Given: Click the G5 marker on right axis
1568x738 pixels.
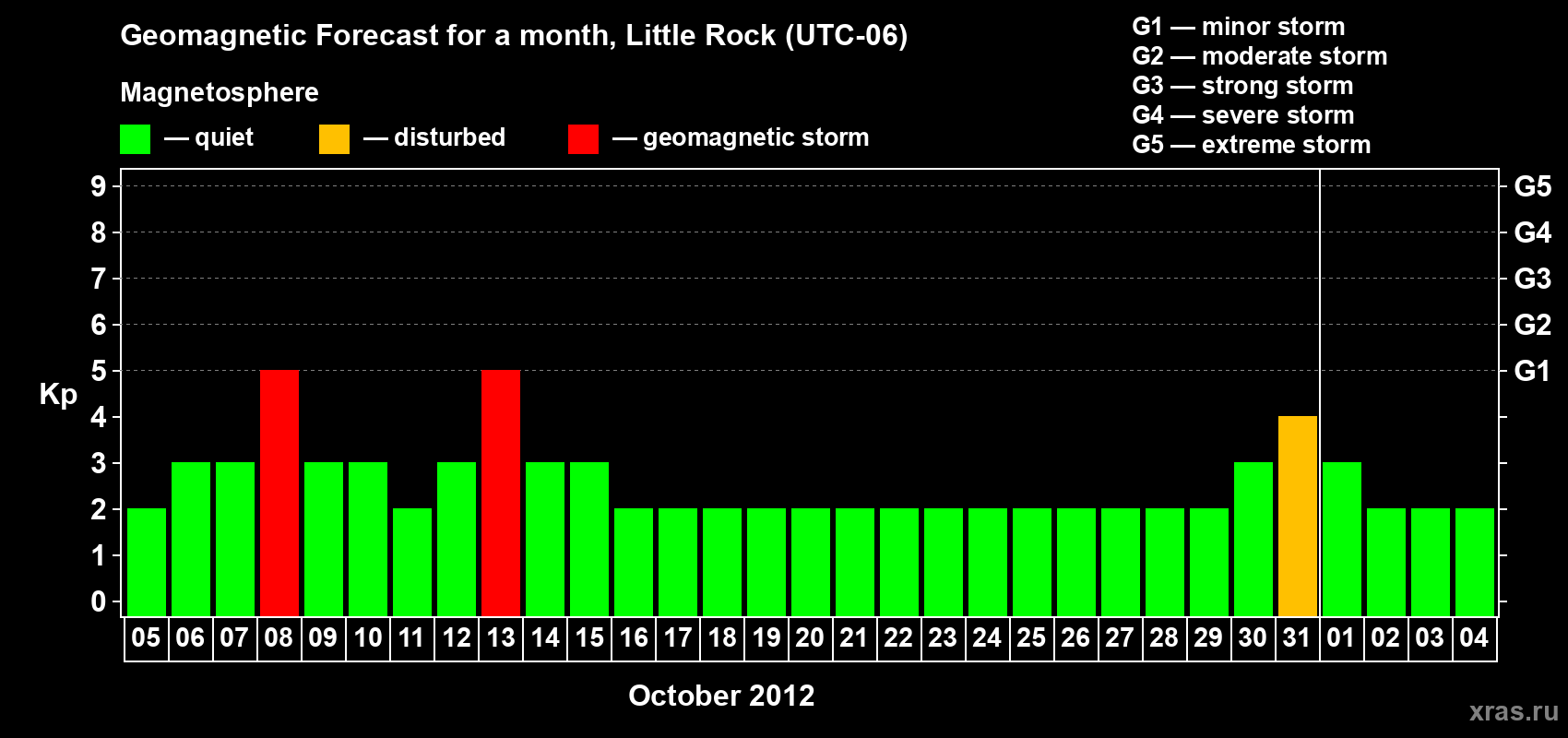Looking at the screenshot, I should coord(1532,186).
